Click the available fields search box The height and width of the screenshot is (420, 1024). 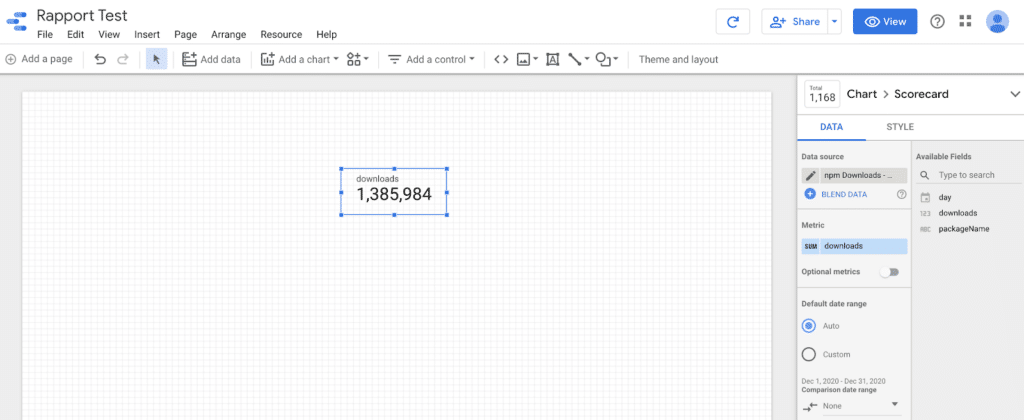[x=966, y=175]
